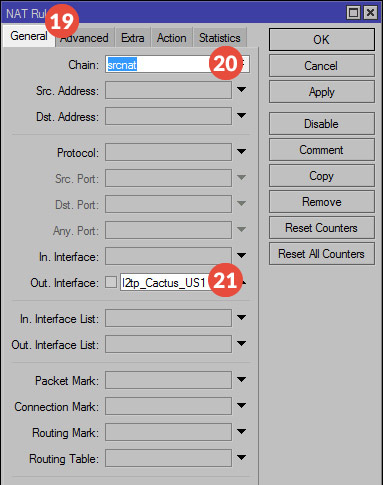Viewport: 383px width, 485px height.
Task: Toggle the Out. Interface invert checkbox
Action: point(111,282)
